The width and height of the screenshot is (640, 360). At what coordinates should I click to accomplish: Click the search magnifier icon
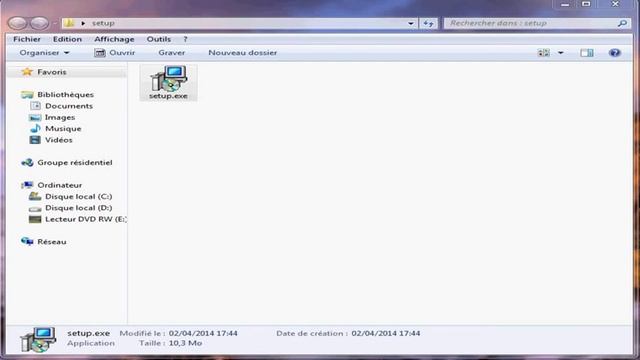click(622, 23)
